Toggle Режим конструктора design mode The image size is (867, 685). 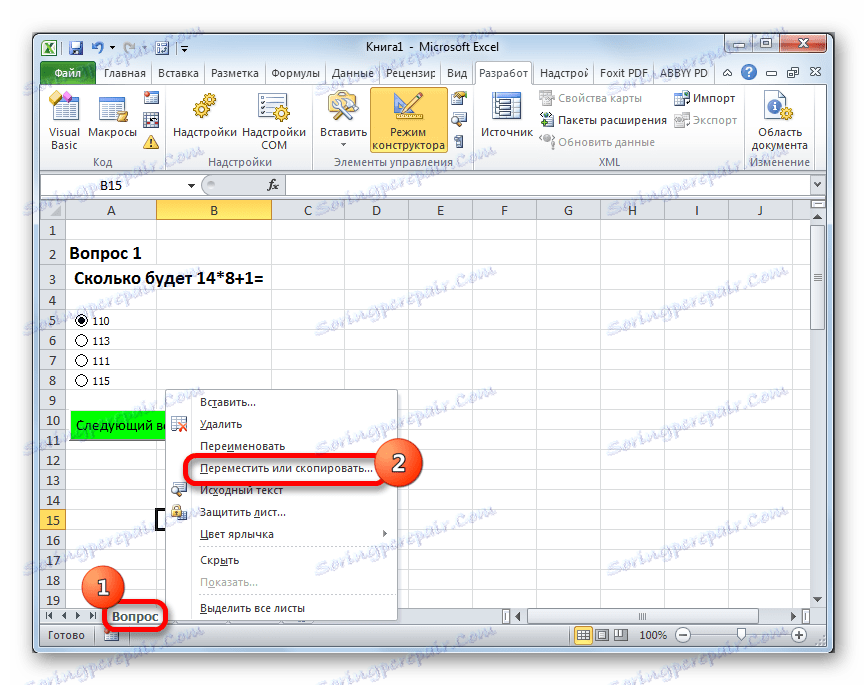click(408, 120)
